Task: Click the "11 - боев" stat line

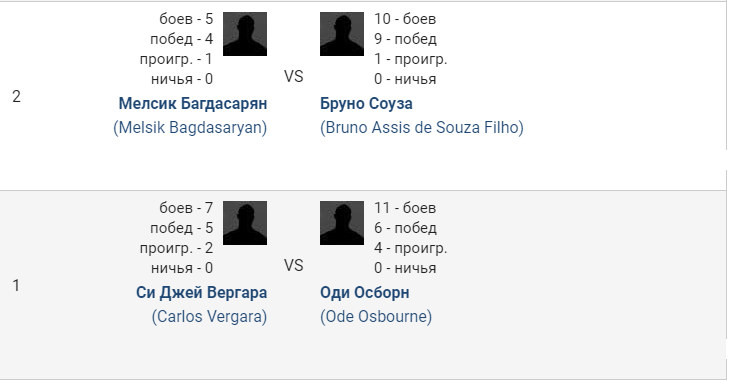Action: [x=405, y=207]
